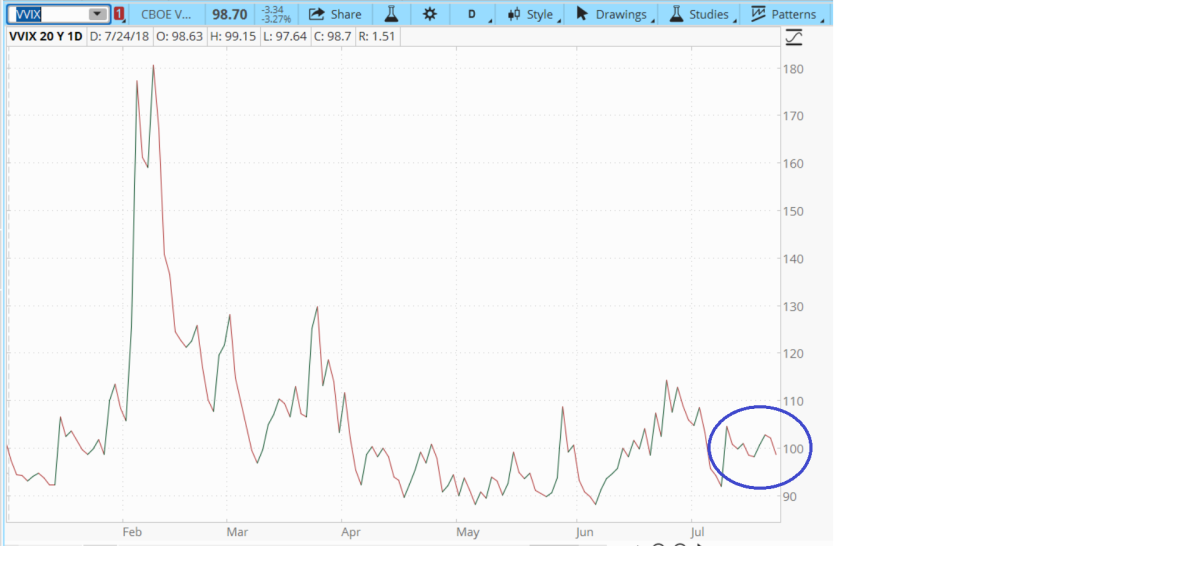The height and width of the screenshot is (586, 1200).
Task: Click the flask icon on Studies
Action: pos(676,14)
